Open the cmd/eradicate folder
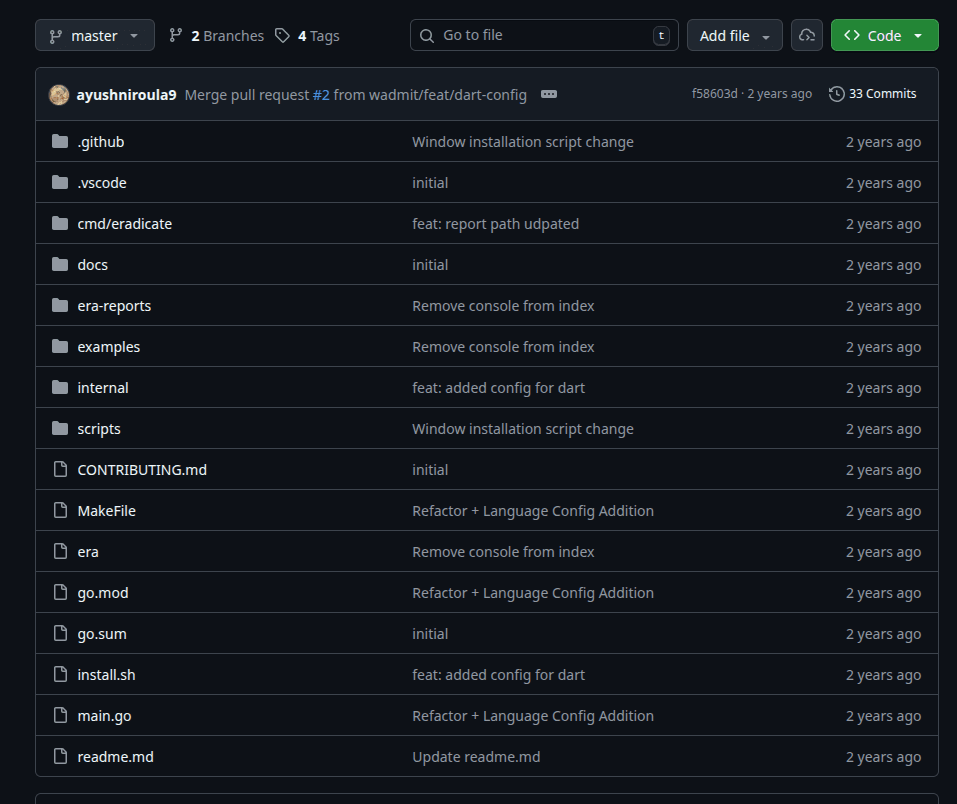 (x=125, y=224)
